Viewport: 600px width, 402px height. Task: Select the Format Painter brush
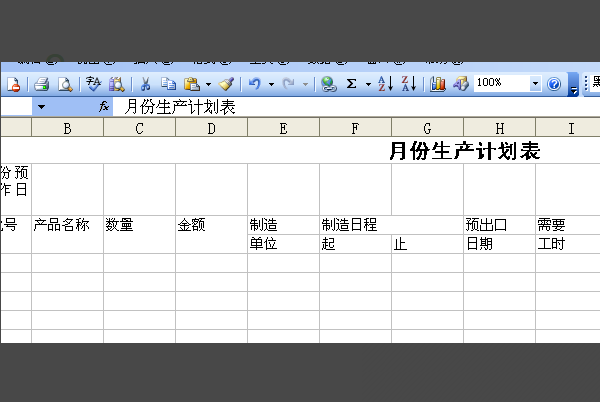(226, 85)
